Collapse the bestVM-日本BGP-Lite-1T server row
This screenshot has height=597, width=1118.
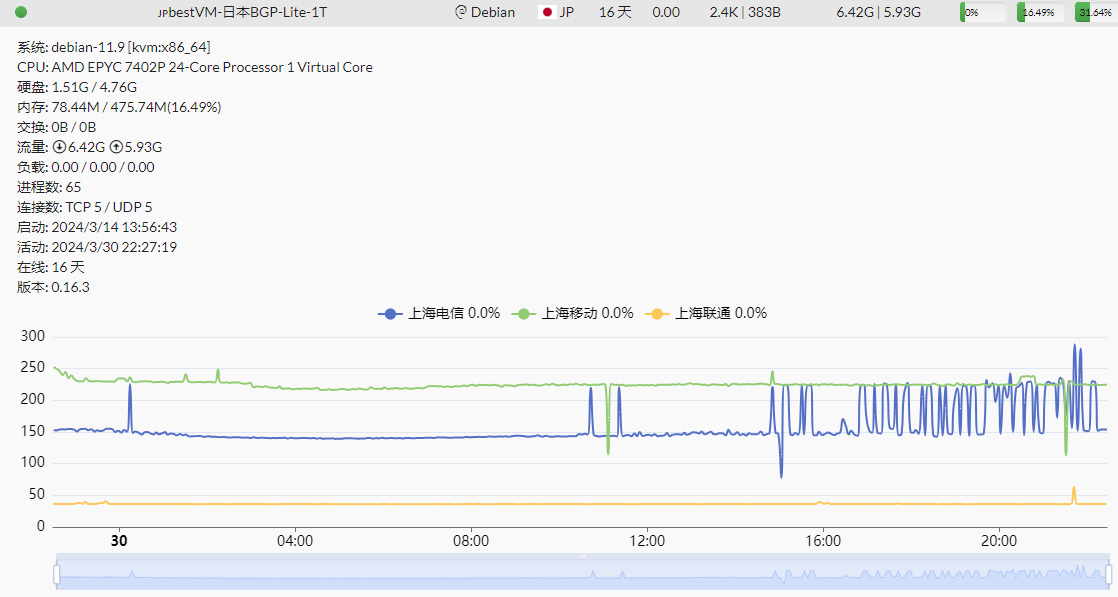click(x=243, y=13)
